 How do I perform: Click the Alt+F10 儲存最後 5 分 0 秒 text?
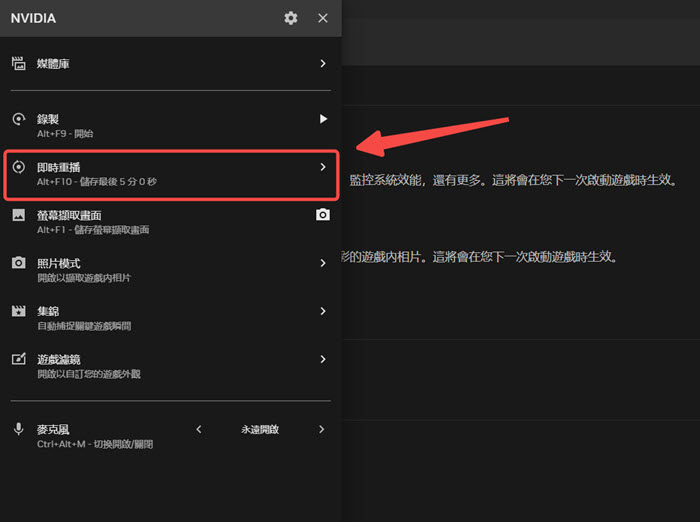[97, 182]
